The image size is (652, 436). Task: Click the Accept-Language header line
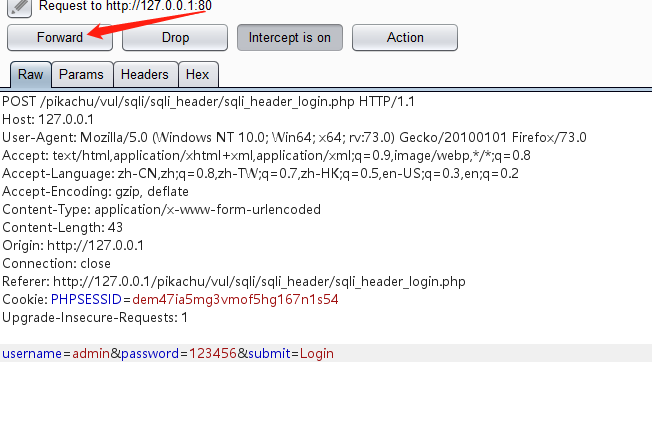click(x=260, y=174)
